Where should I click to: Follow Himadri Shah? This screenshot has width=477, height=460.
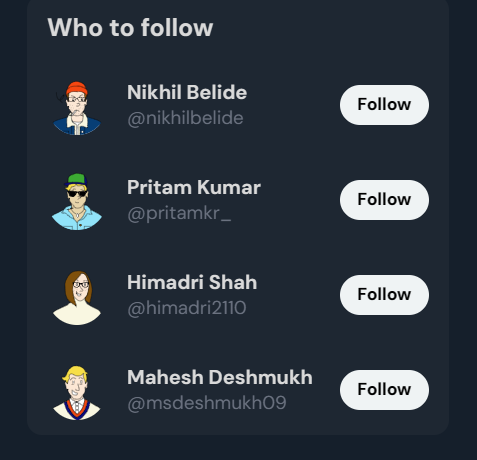pyautogui.click(x=384, y=295)
